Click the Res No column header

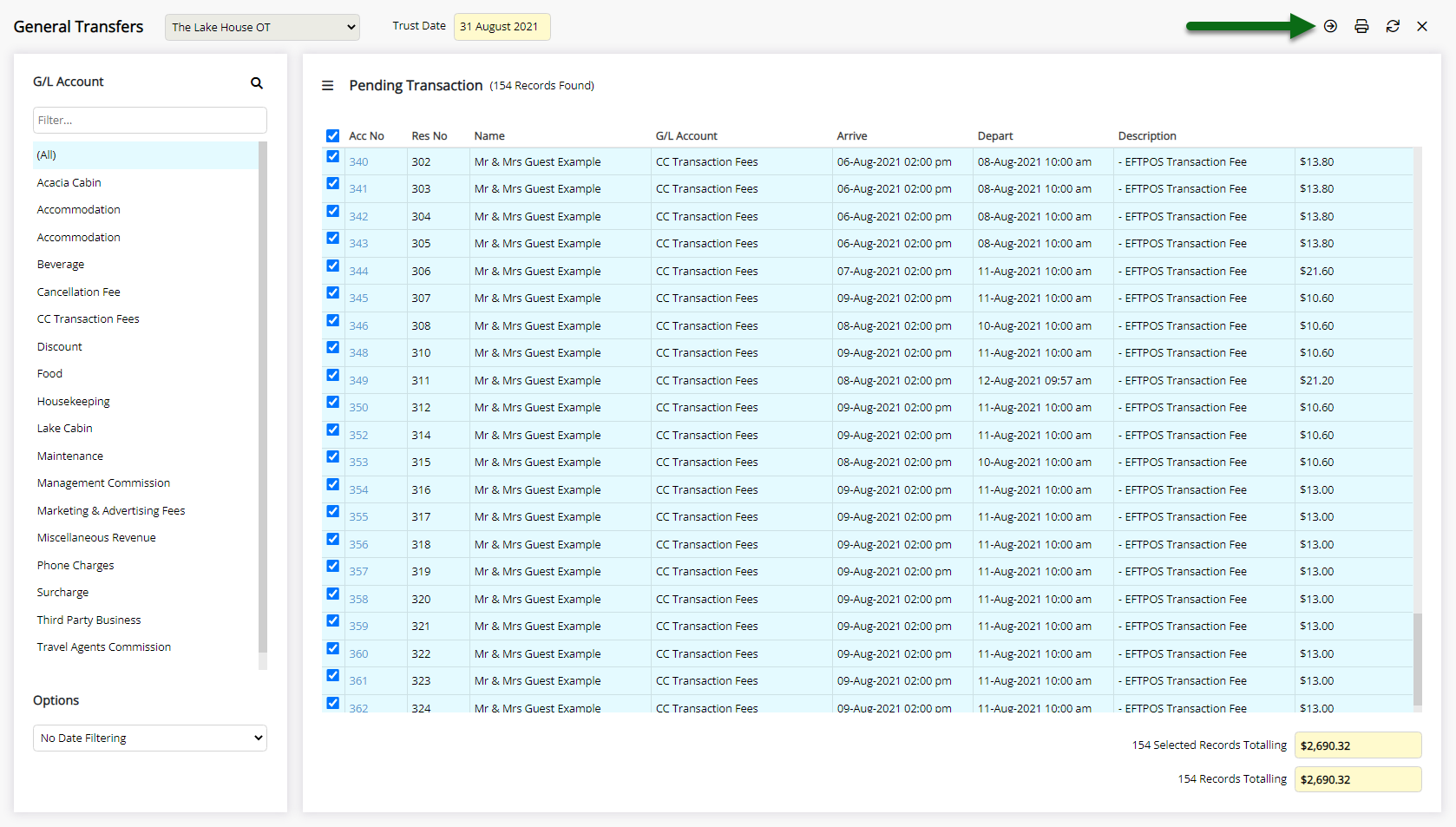[x=430, y=135]
